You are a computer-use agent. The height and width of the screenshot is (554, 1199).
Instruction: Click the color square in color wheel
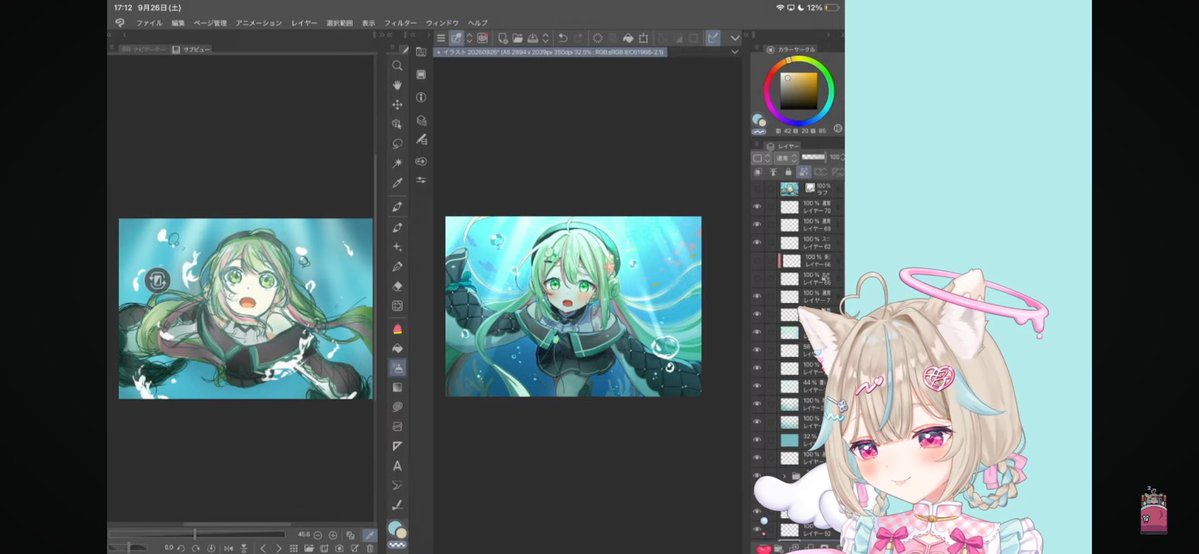click(x=798, y=91)
